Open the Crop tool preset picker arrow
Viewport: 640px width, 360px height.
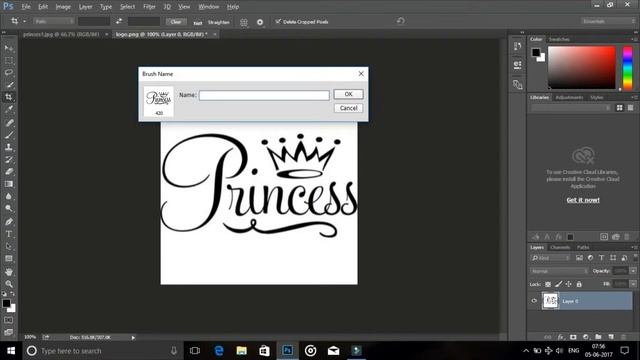24,21
